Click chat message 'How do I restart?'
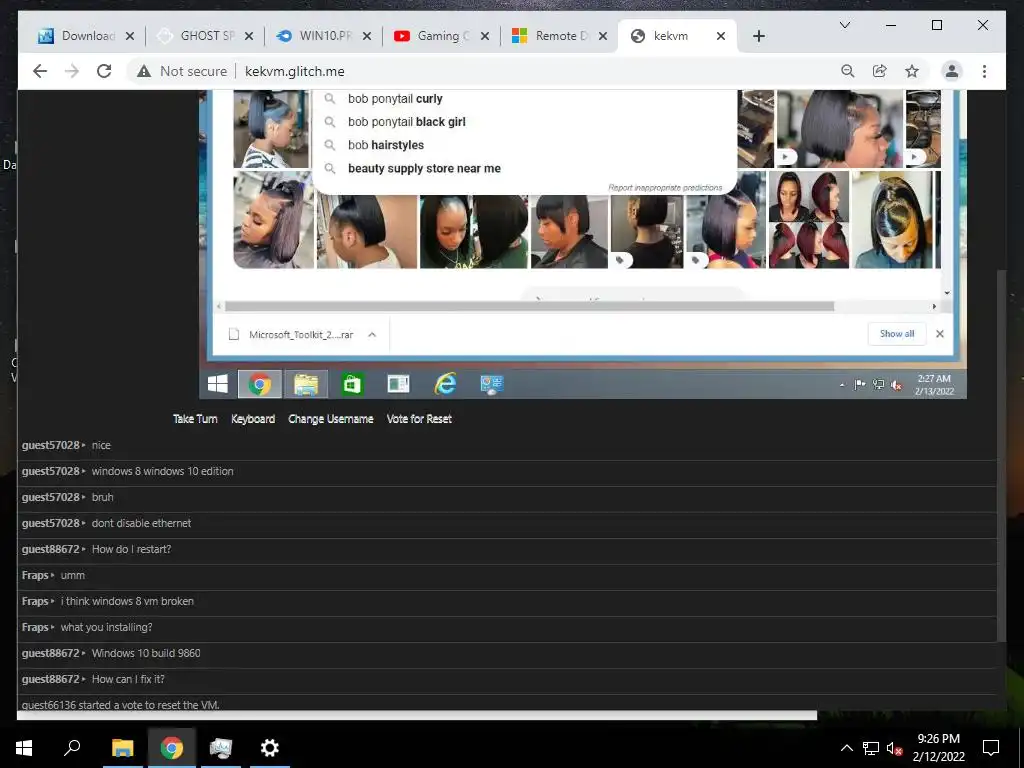Image resolution: width=1024 pixels, height=768 pixels. click(x=131, y=549)
